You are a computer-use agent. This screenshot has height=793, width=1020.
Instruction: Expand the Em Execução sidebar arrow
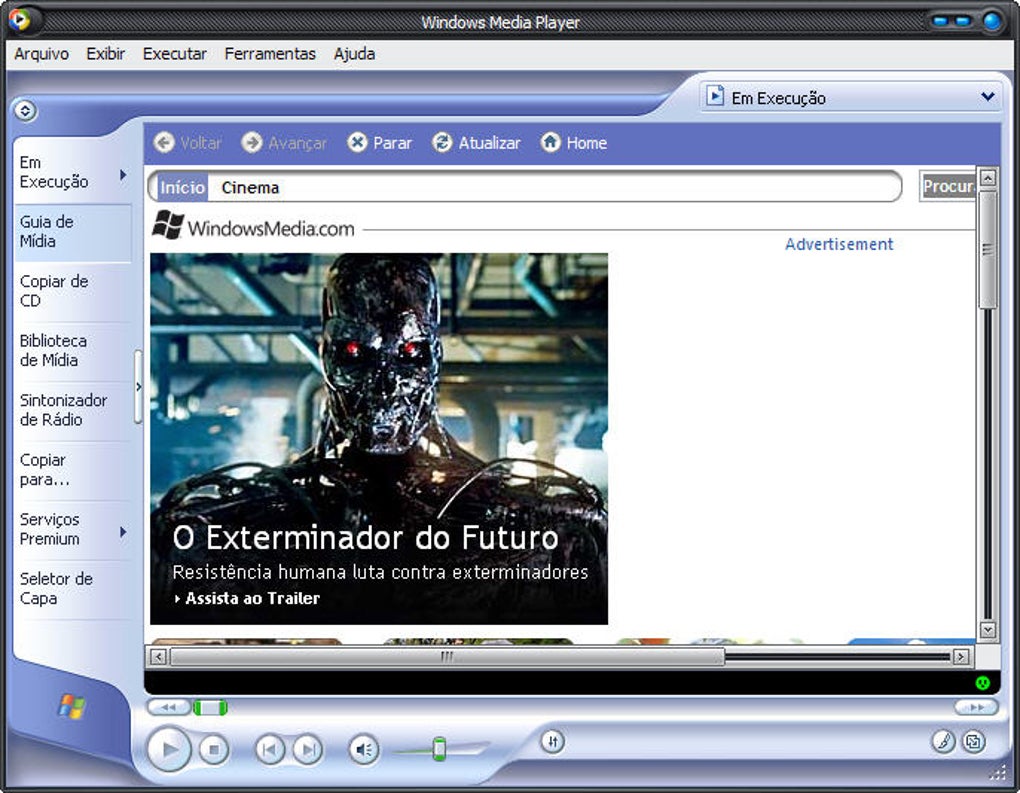(x=123, y=175)
